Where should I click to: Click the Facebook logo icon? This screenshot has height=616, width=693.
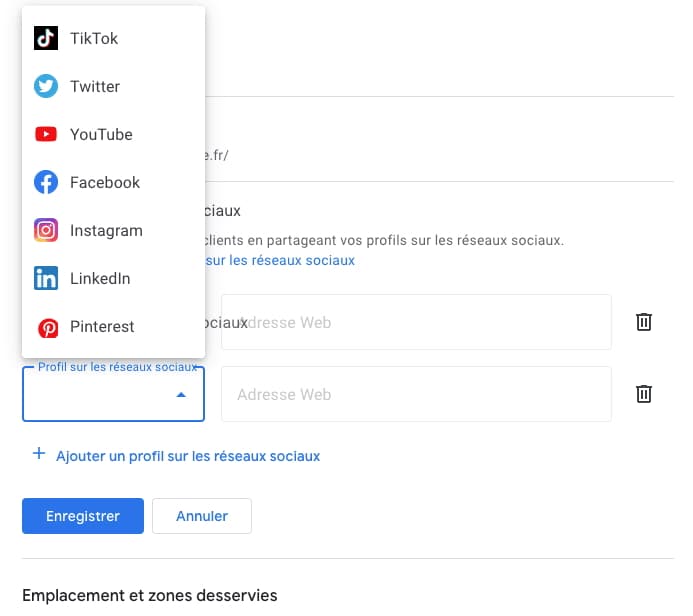click(46, 182)
